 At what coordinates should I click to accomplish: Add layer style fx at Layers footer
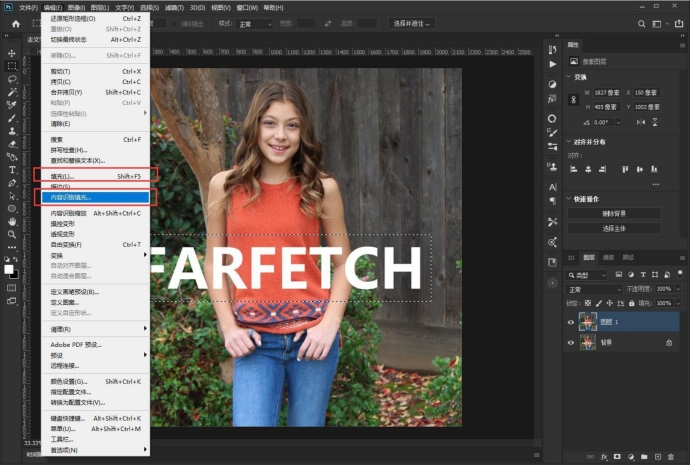(604, 457)
